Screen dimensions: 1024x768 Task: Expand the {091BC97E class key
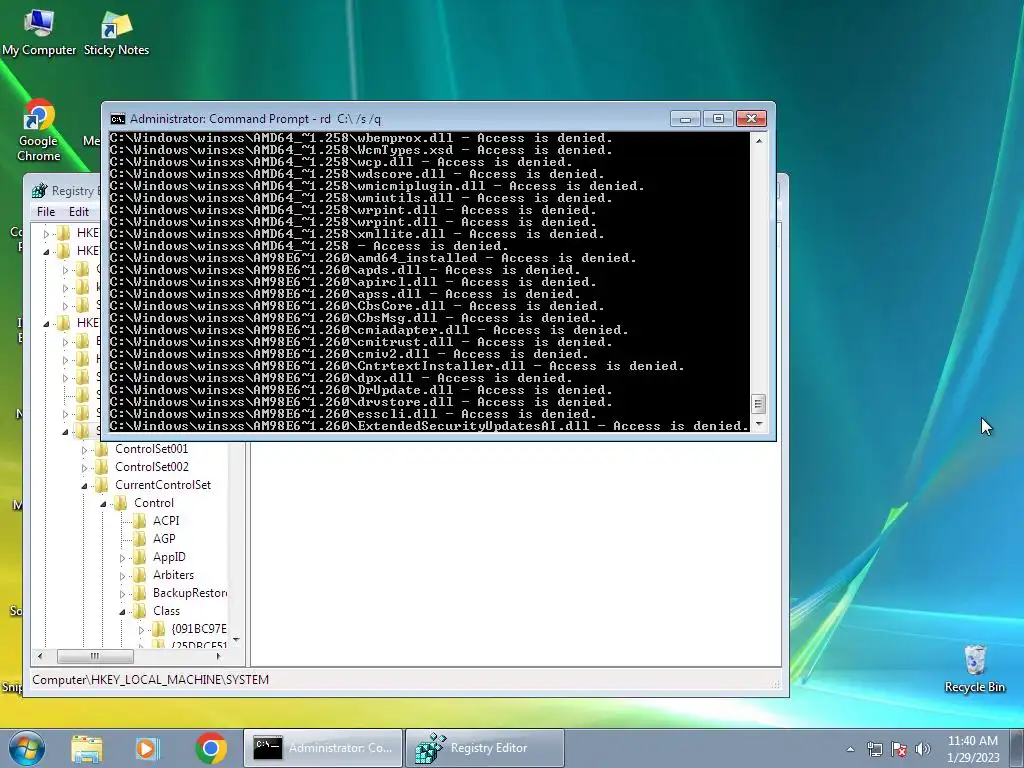(141, 630)
